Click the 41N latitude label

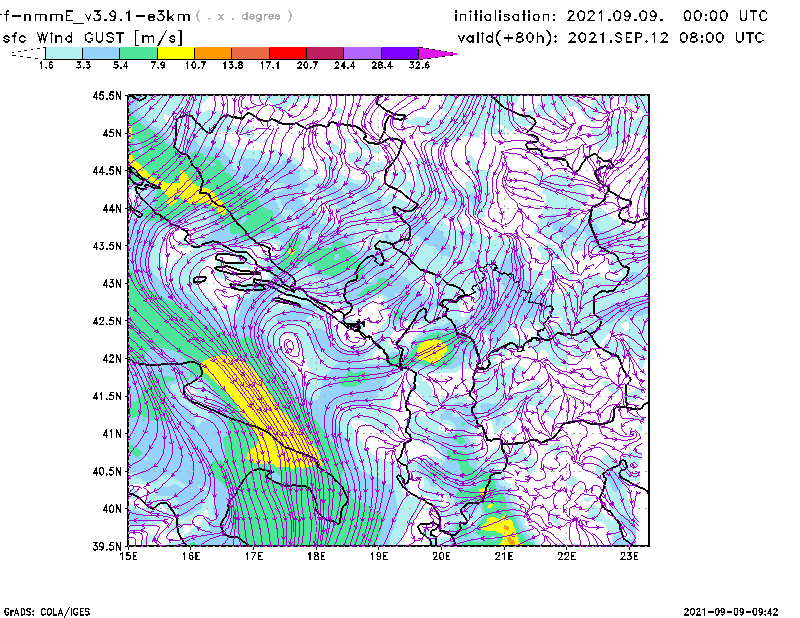(x=112, y=434)
